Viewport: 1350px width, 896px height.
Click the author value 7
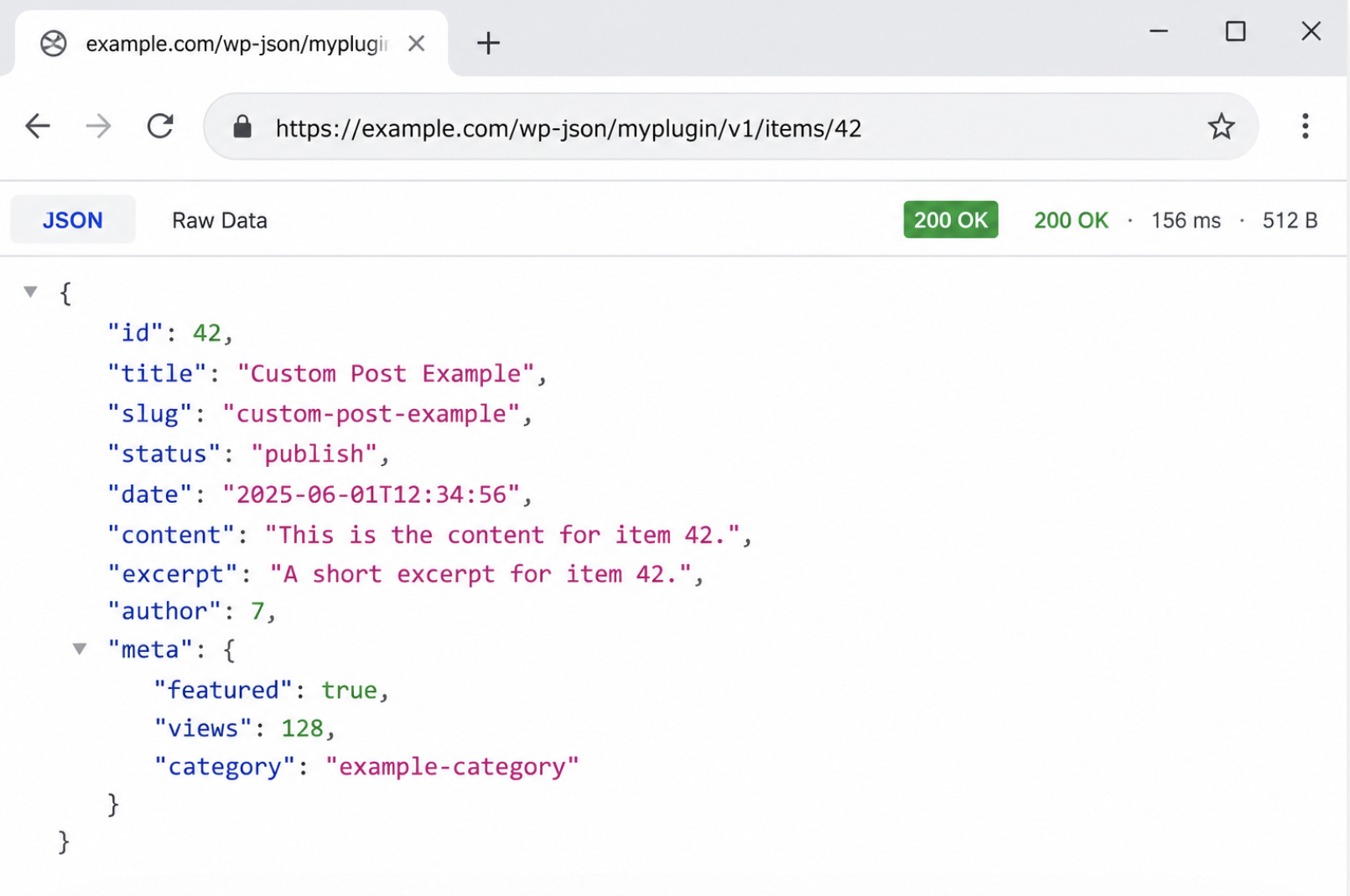click(257, 610)
